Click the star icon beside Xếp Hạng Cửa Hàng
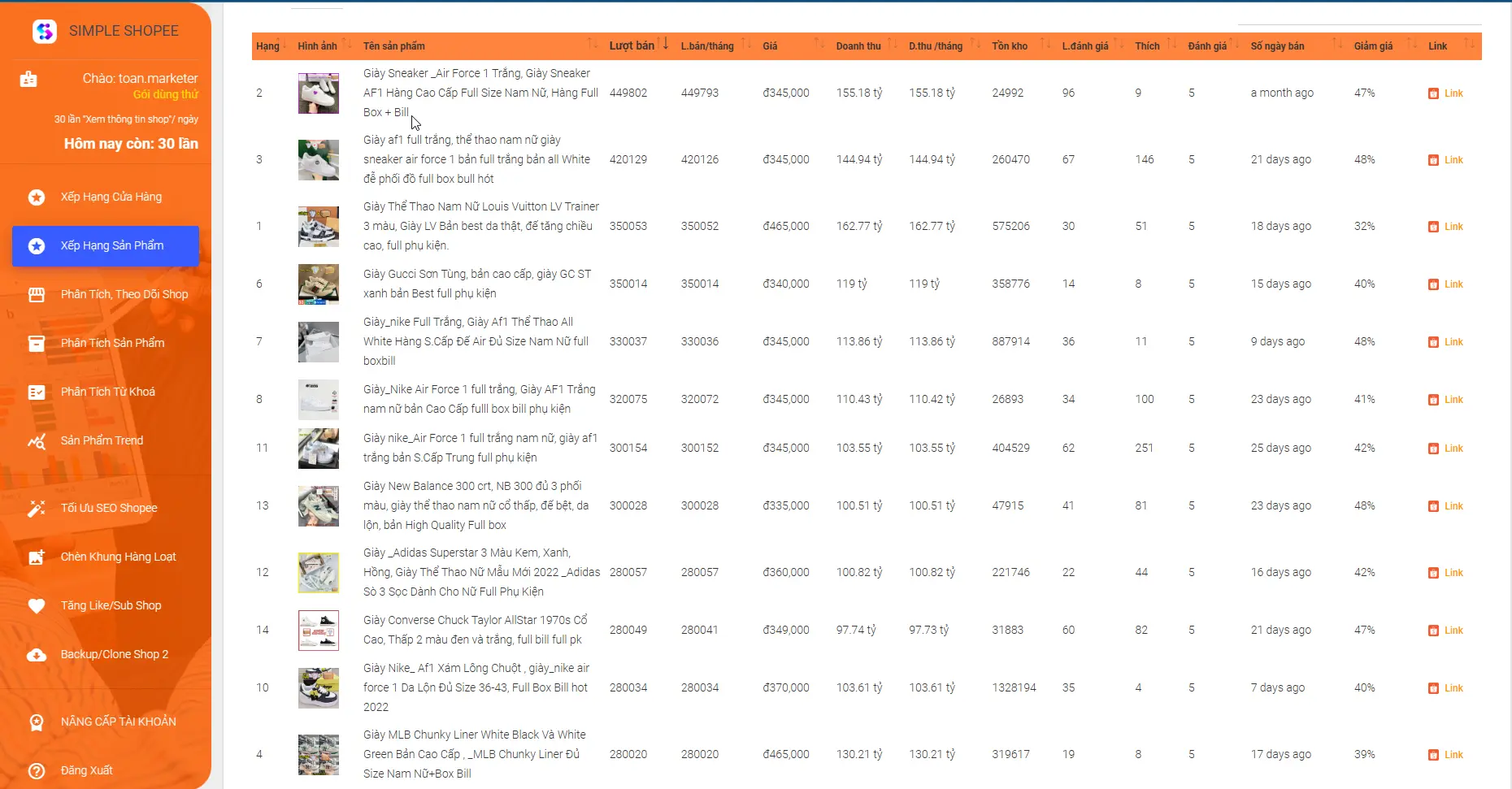1512x789 pixels. point(37,197)
